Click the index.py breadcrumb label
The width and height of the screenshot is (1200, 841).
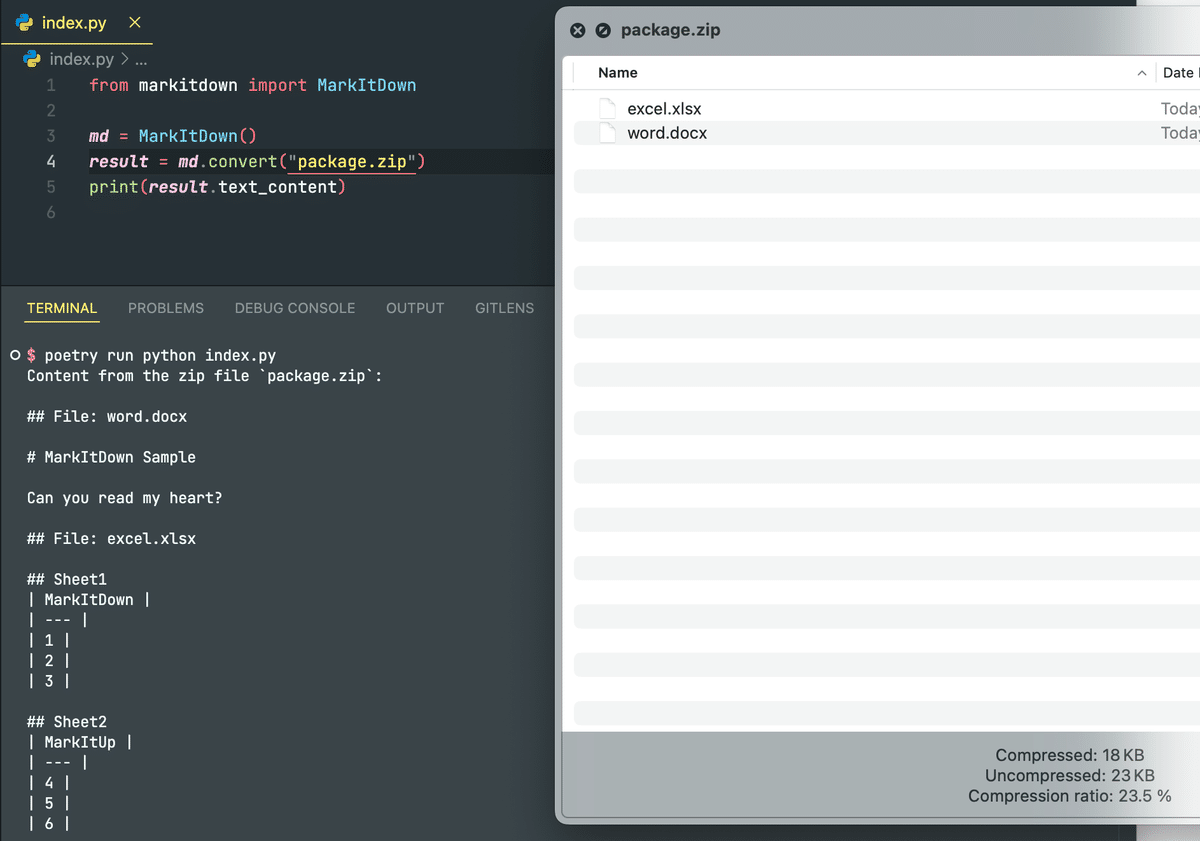(81, 59)
